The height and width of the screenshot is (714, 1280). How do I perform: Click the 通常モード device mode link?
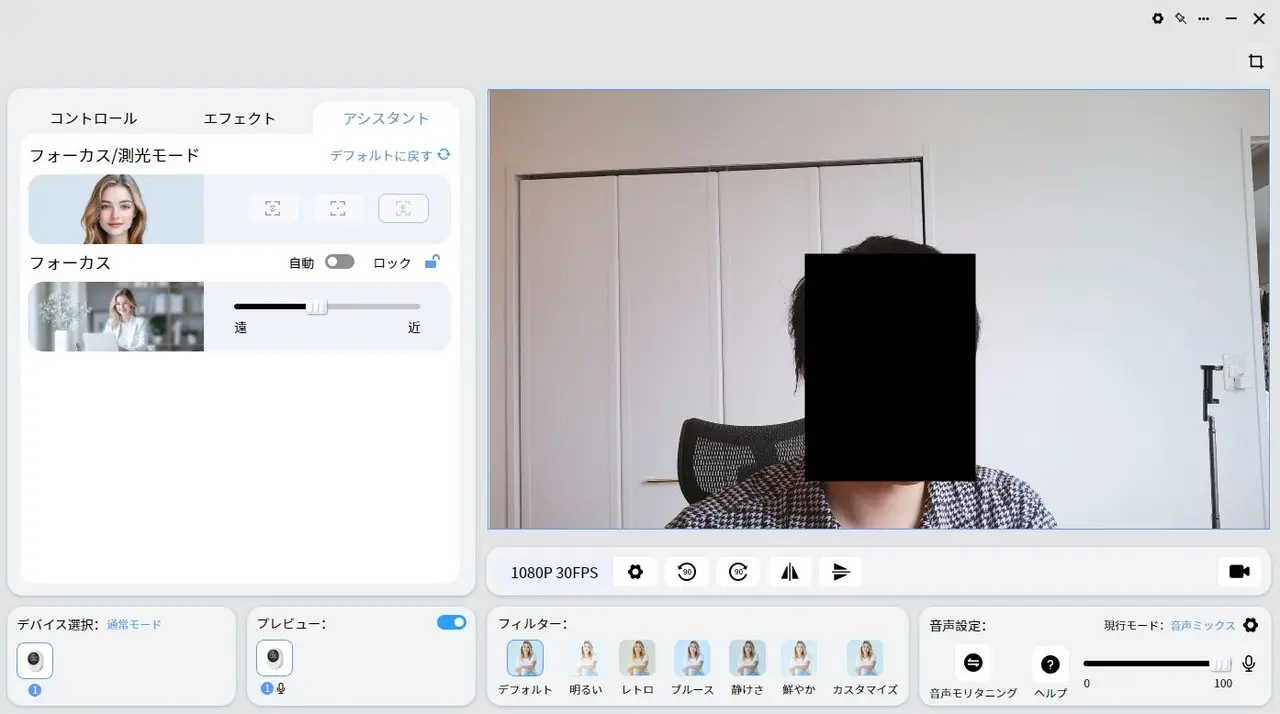pos(134,624)
